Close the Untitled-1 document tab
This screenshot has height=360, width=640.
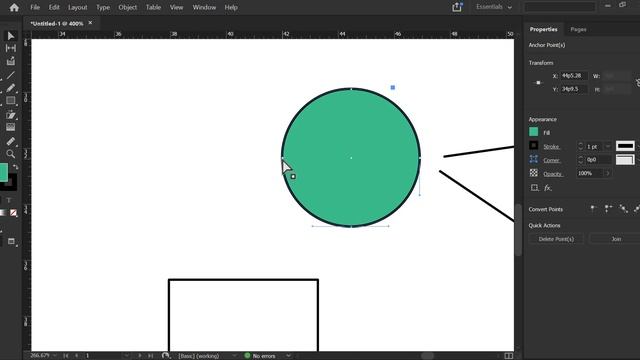90,23
